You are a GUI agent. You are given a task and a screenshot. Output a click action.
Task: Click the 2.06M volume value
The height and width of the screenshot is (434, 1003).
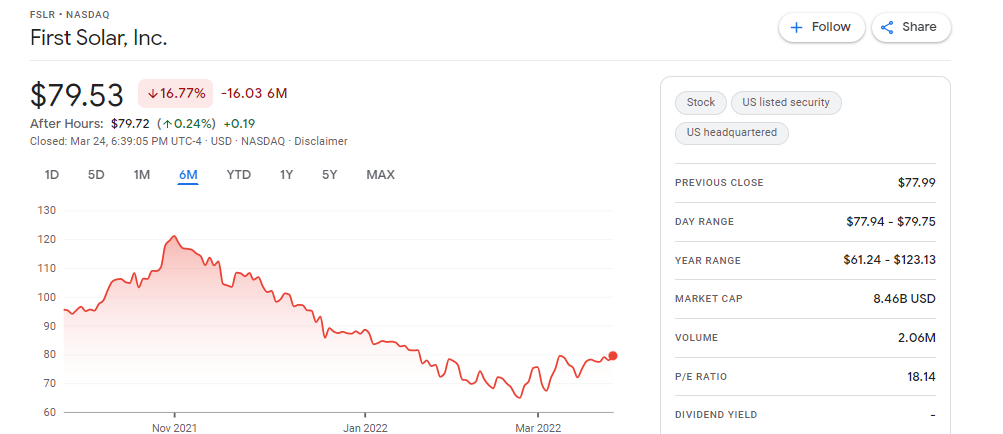(917, 337)
